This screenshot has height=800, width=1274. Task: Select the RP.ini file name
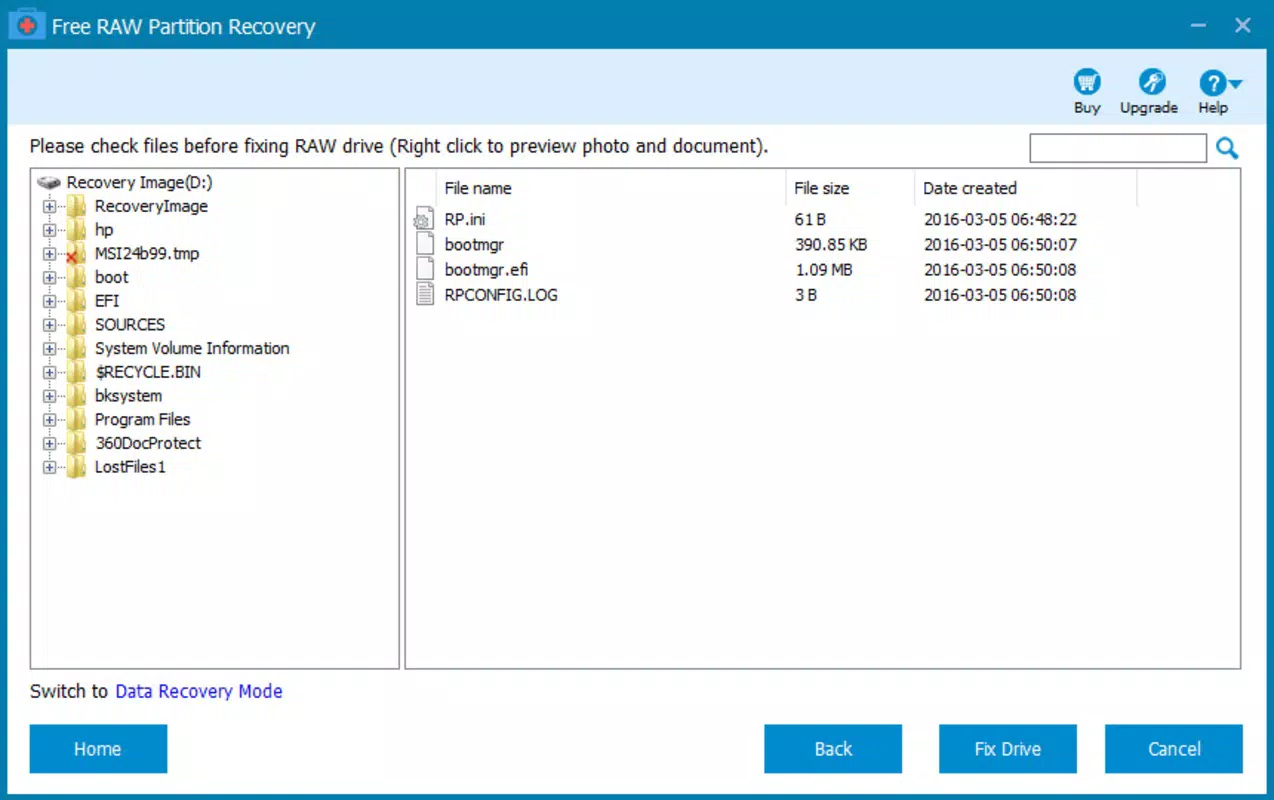465,219
